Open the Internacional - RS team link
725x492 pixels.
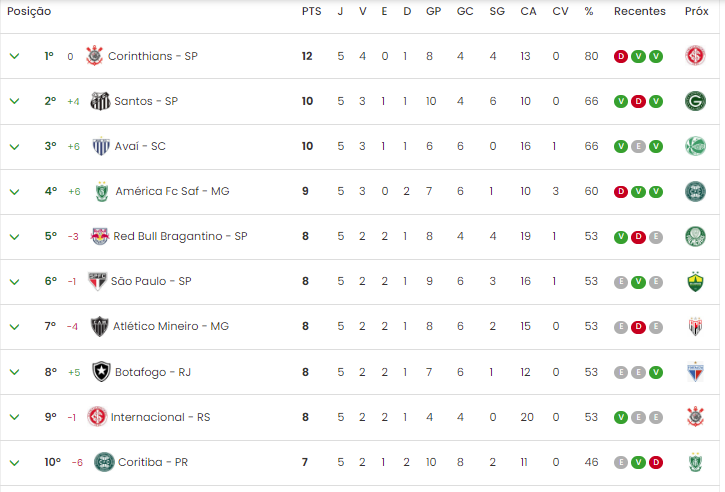point(160,417)
